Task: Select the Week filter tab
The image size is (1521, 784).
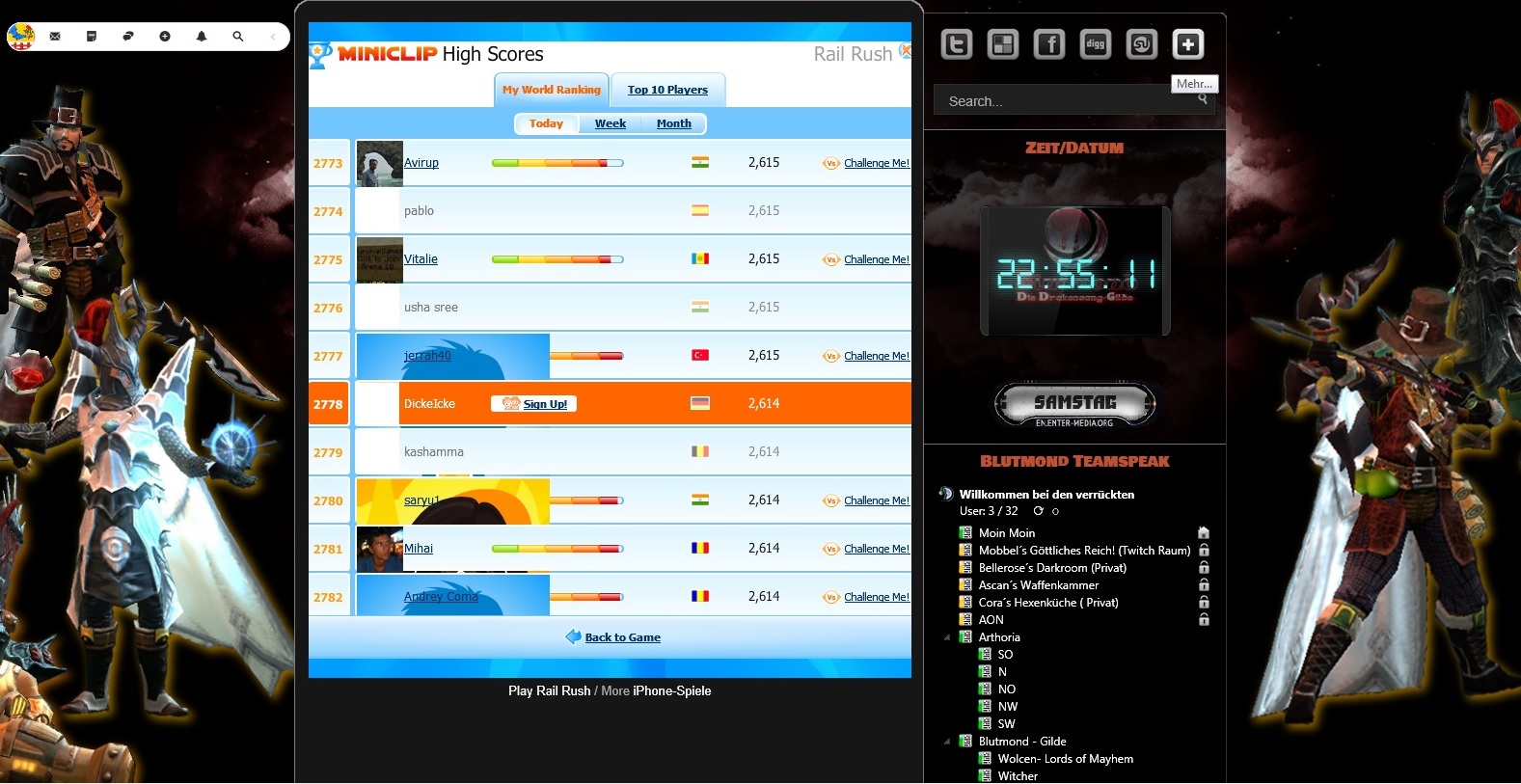Action: click(x=610, y=123)
